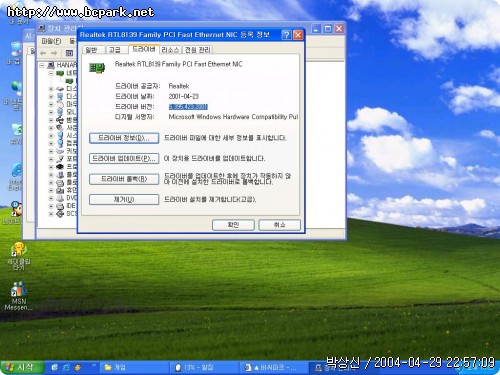Confirm with the 확인 button

pyautogui.click(x=233, y=225)
